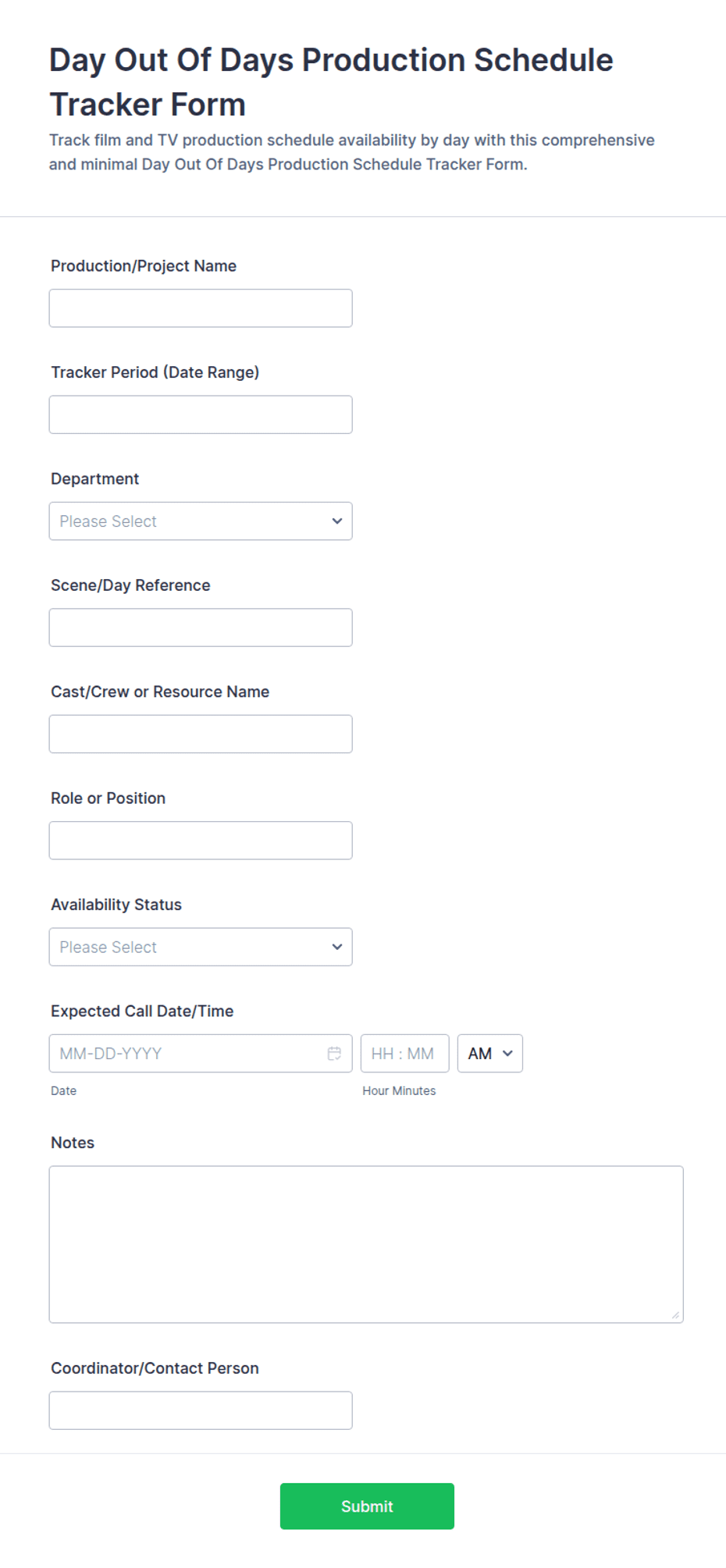Screen dimensions: 726x1568
Task: Focus the Production/Project Name field
Action: (201, 308)
